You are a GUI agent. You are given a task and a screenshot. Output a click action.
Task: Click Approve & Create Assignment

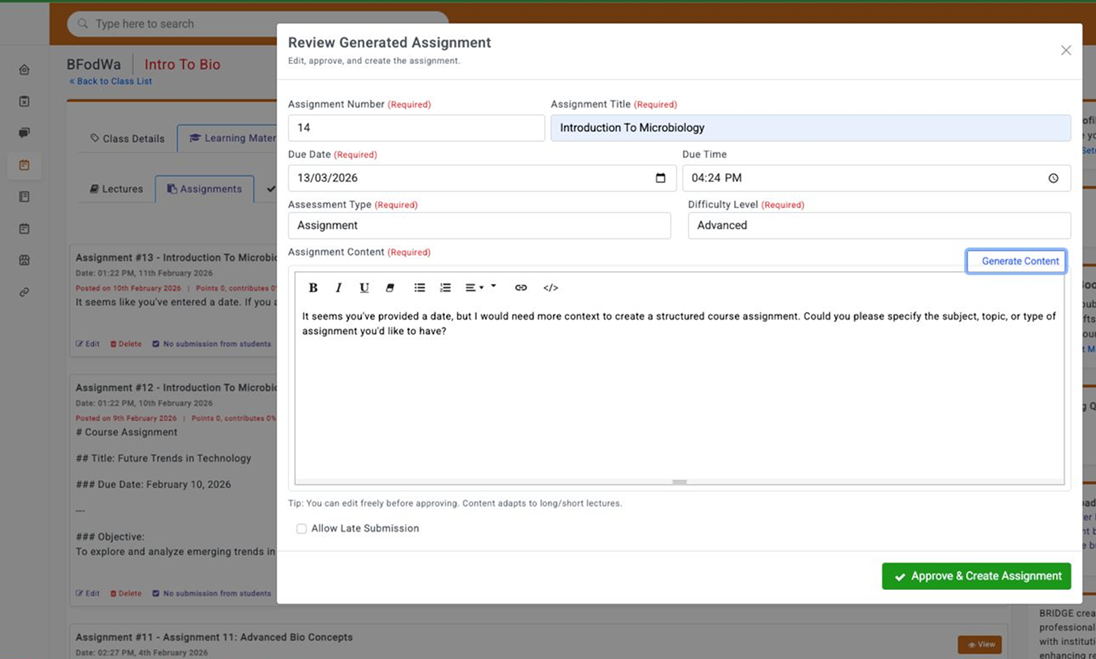pyautogui.click(x=976, y=577)
